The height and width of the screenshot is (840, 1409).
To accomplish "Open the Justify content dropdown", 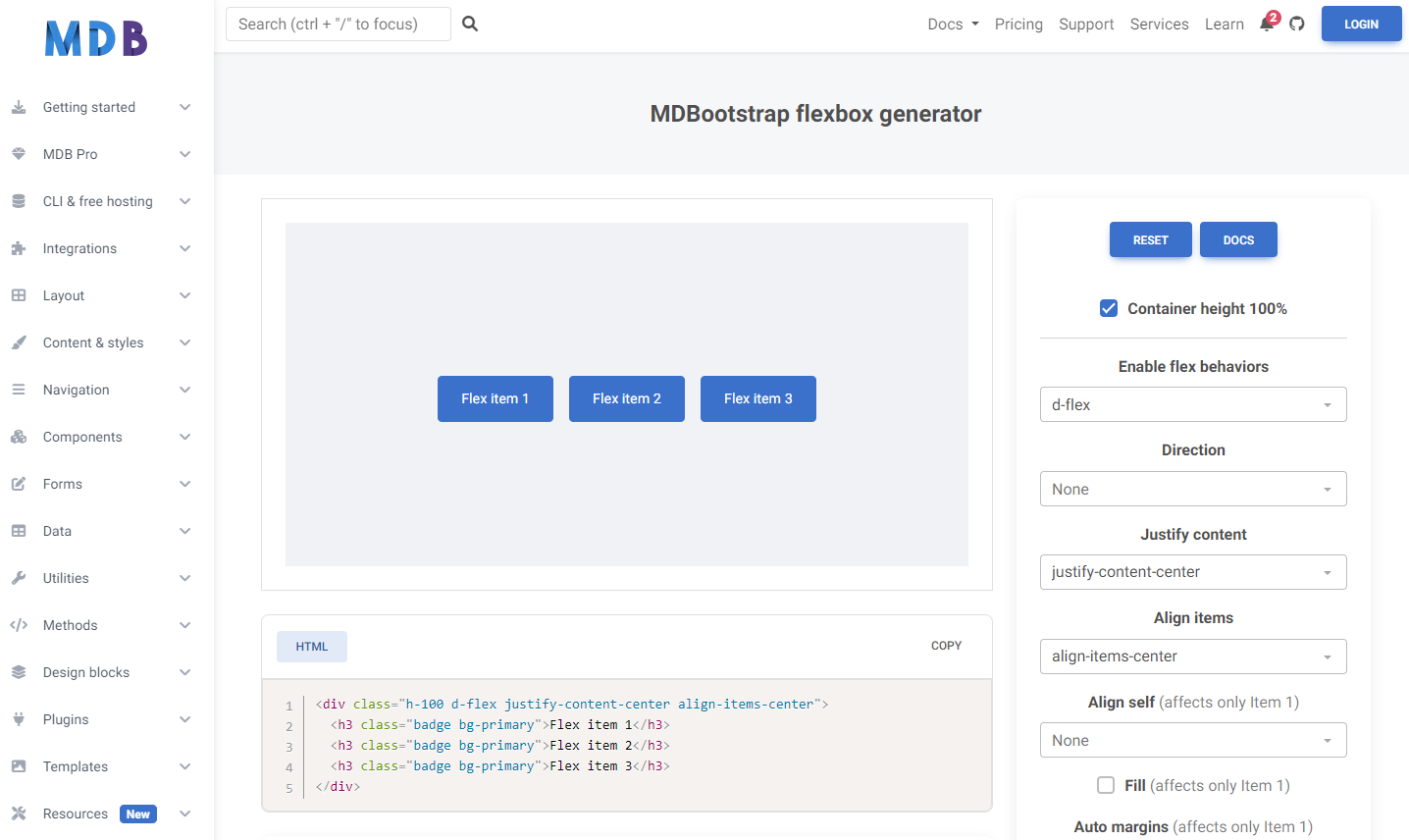I will (1192, 572).
